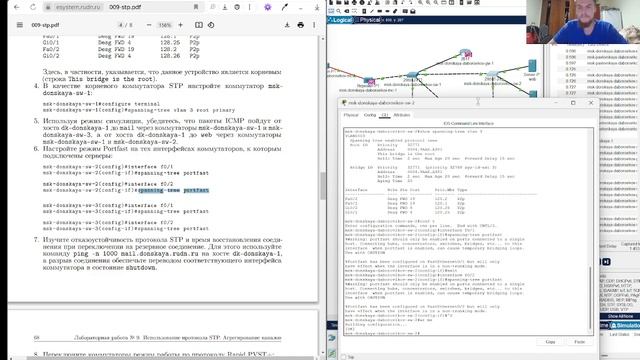Viewport: 640px width, 360px height.
Task: Select the web server device in topology
Action: pyautogui.click(x=532, y=66)
